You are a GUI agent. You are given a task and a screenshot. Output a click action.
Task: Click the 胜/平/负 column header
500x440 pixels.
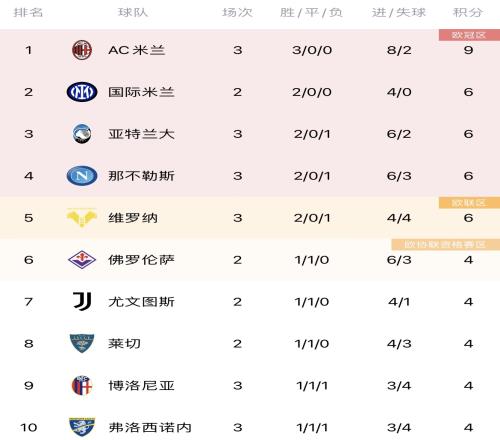pyautogui.click(x=311, y=13)
